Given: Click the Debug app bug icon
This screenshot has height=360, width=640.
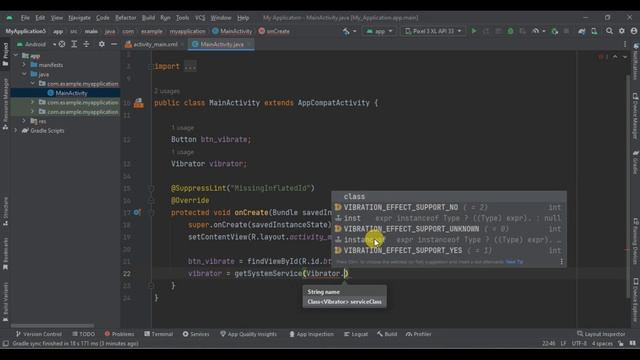Looking at the screenshot, I should (510, 31).
